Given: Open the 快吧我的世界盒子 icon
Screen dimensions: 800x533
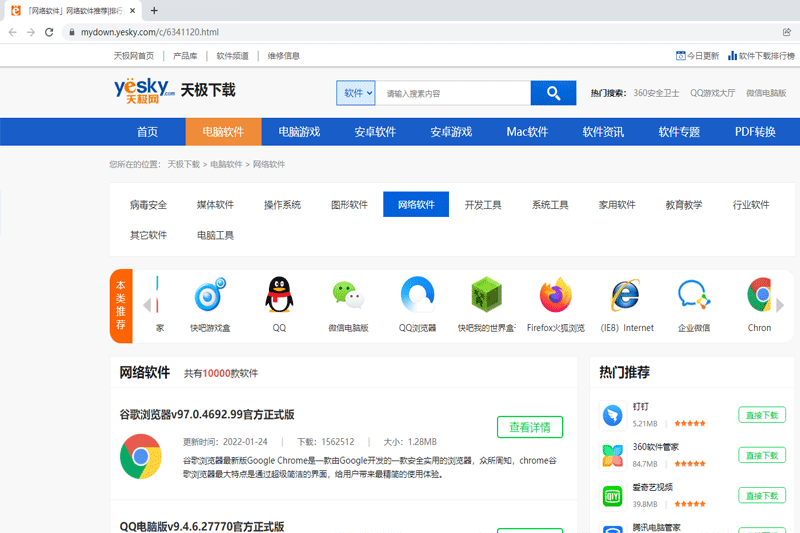Looking at the screenshot, I should pos(487,295).
